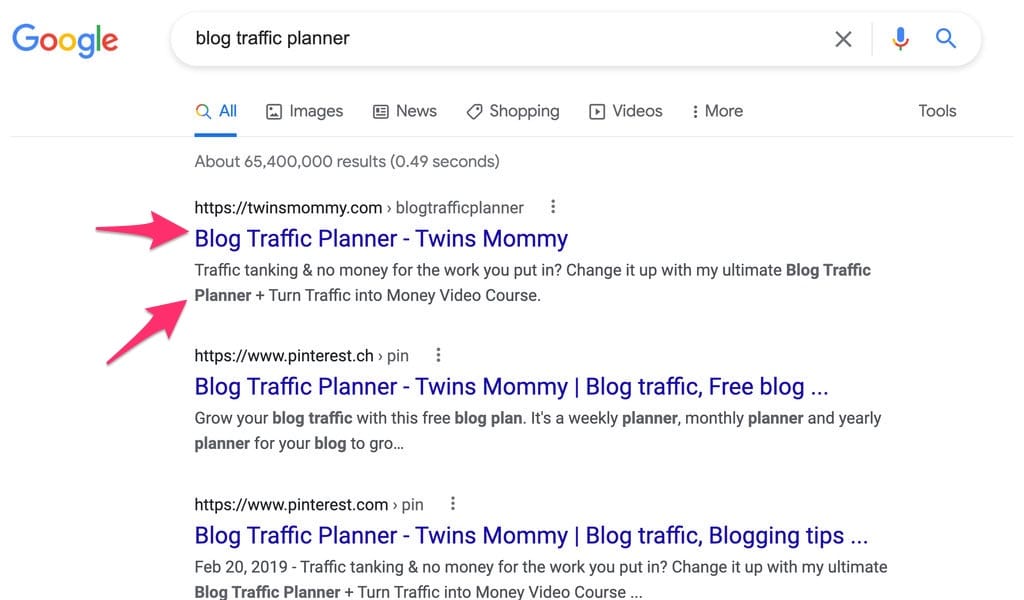Clear the search box text
Screen dimensions: 1024x600
pyautogui.click(x=843, y=39)
